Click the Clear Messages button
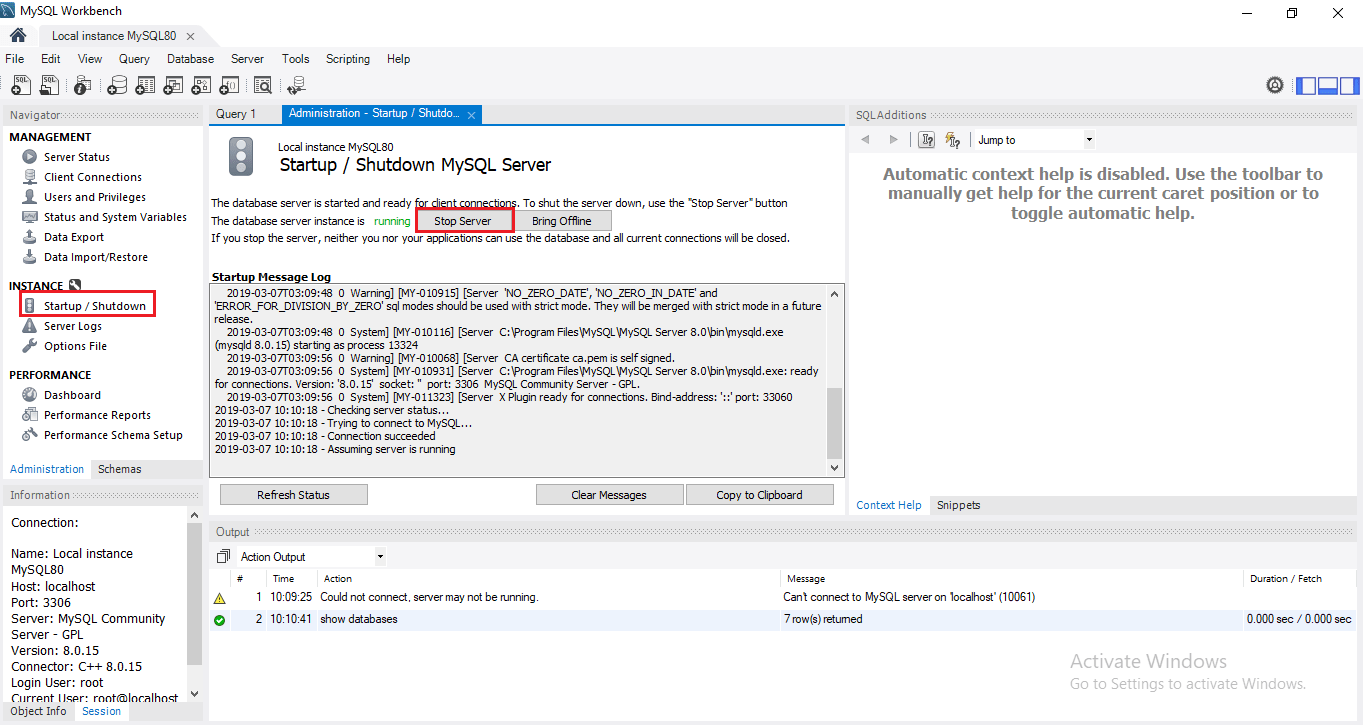Image resolution: width=1363 pixels, height=725 pixels. [x=609, y=495]
